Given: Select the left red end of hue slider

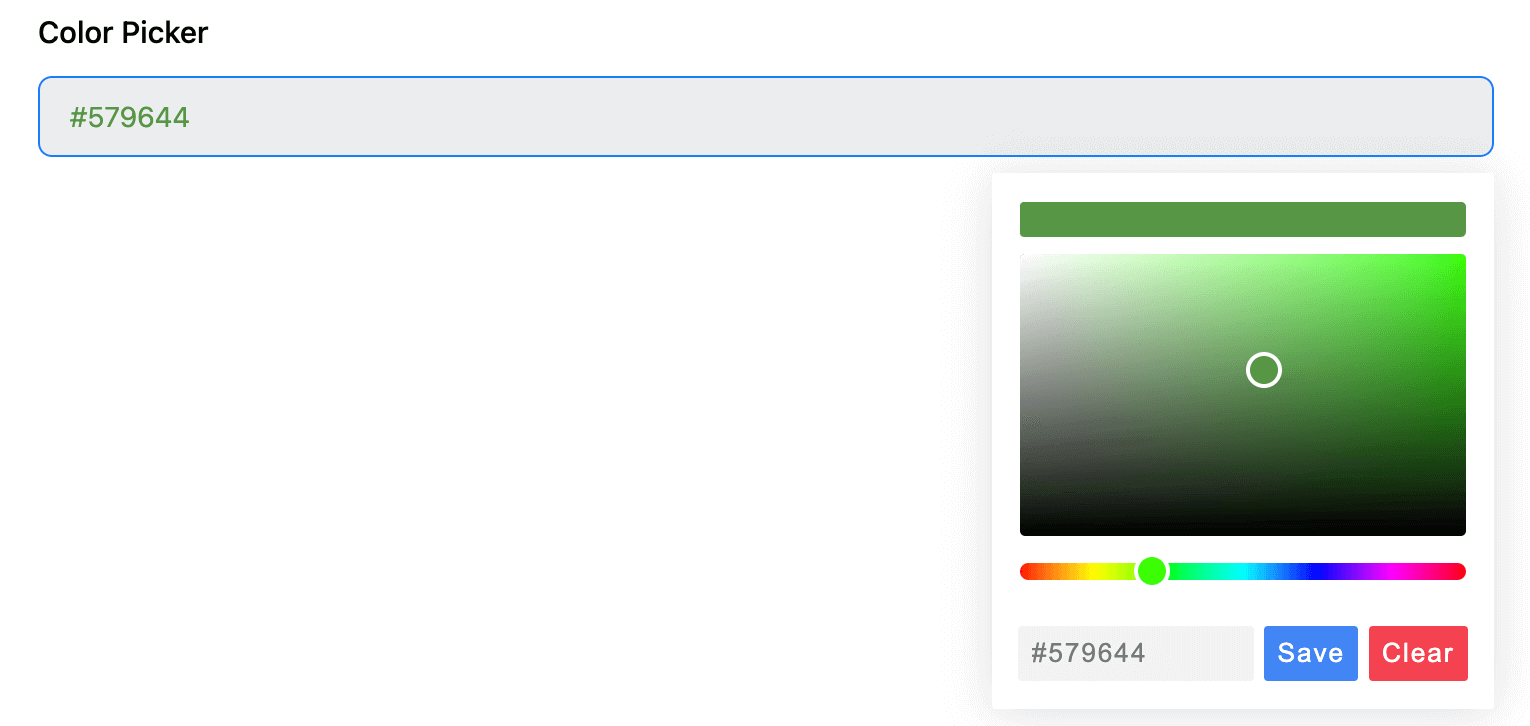Looking at the screenshot, I should [x=1026, y=571].
